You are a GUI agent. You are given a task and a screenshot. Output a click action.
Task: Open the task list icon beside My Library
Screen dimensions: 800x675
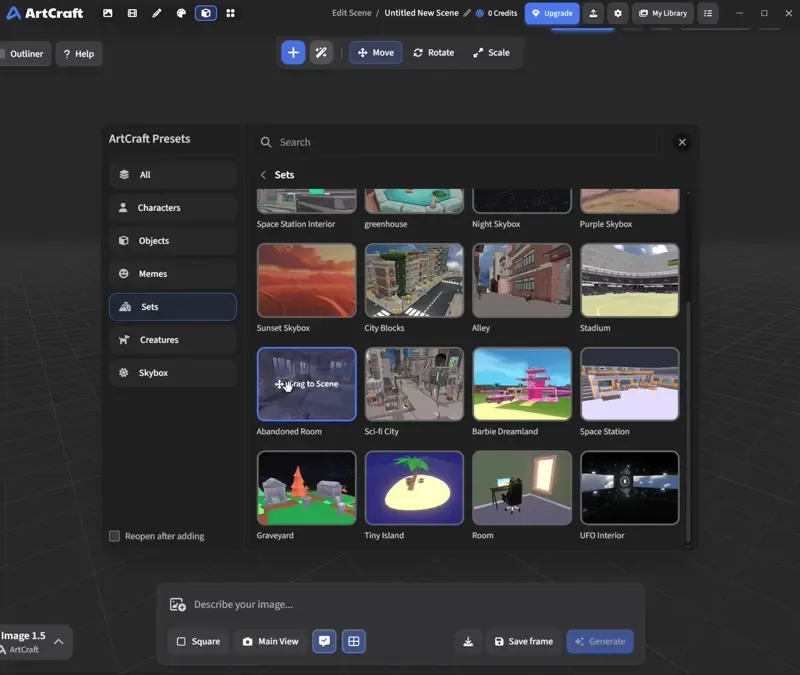coord(708,13)
